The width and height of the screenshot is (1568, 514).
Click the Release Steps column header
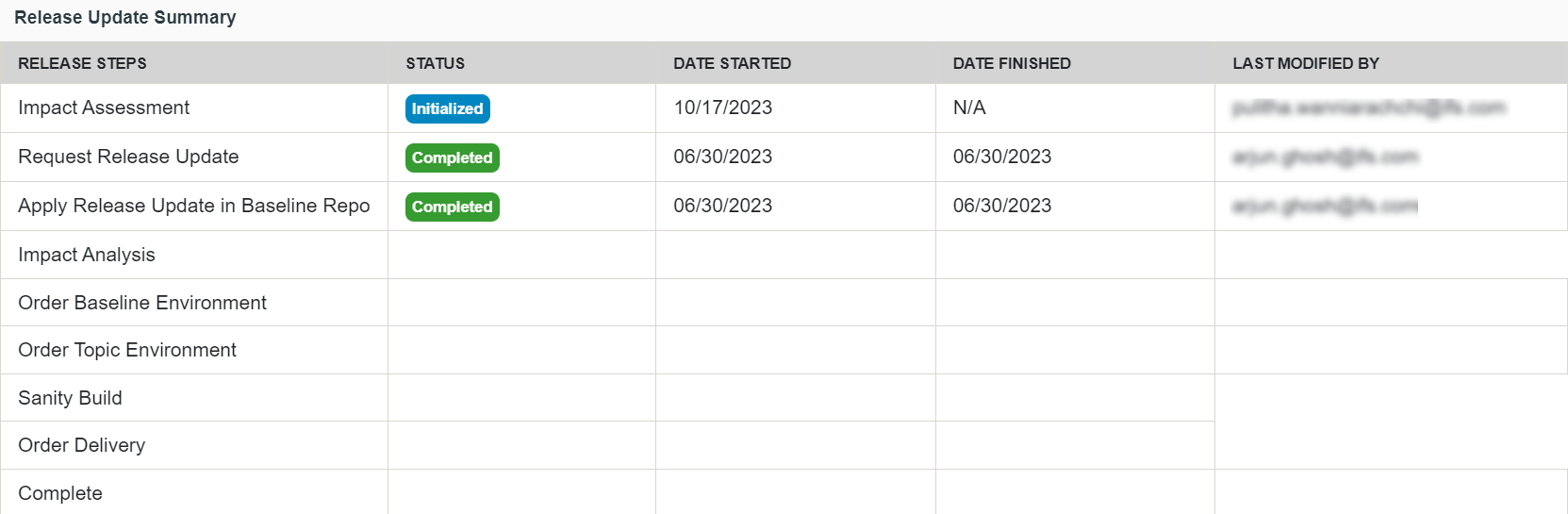coord(82,63)
